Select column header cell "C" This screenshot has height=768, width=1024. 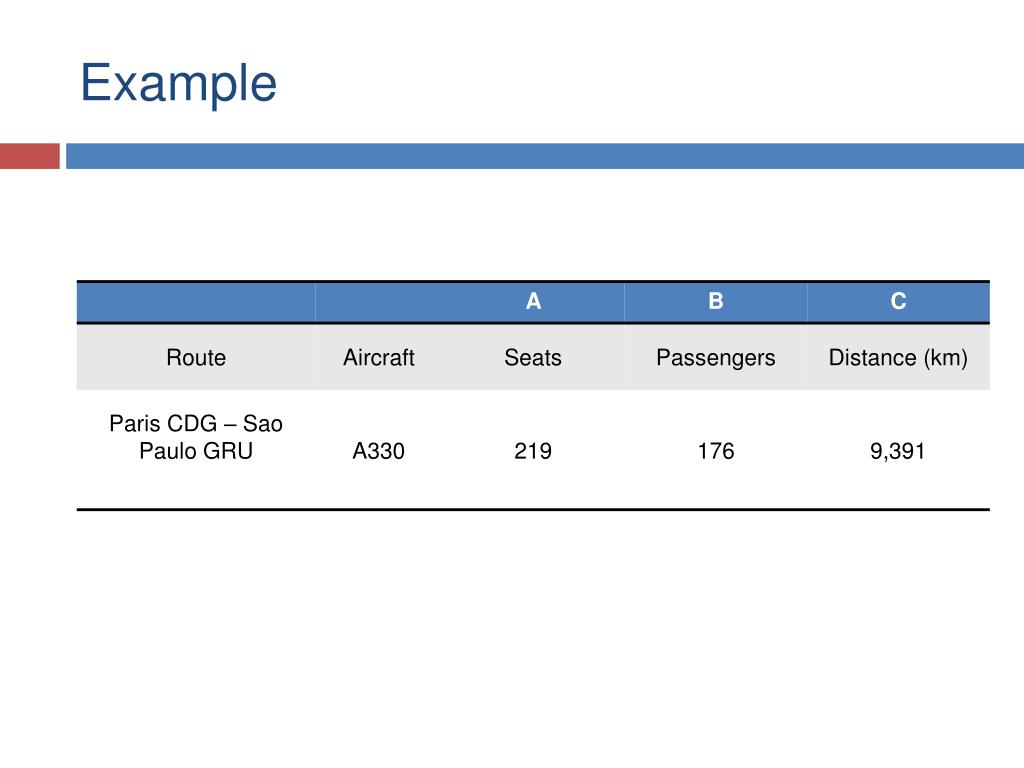click(898, 302)
